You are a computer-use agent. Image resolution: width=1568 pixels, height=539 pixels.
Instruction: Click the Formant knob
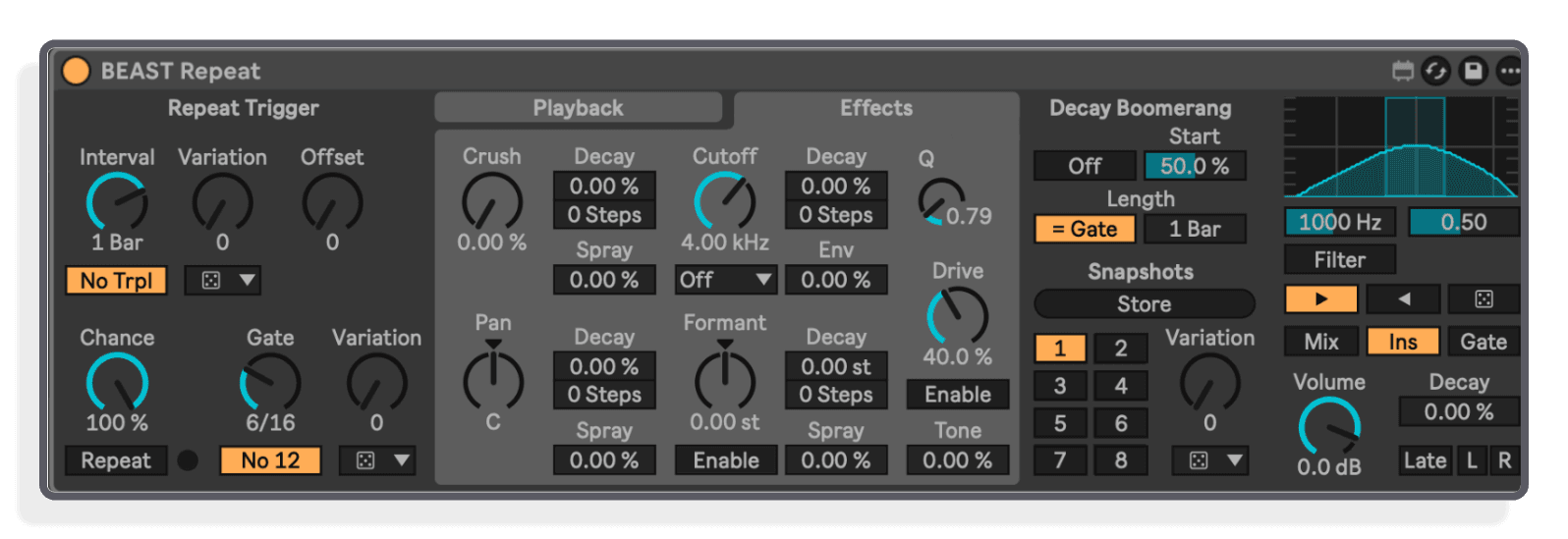pos(725,378)
